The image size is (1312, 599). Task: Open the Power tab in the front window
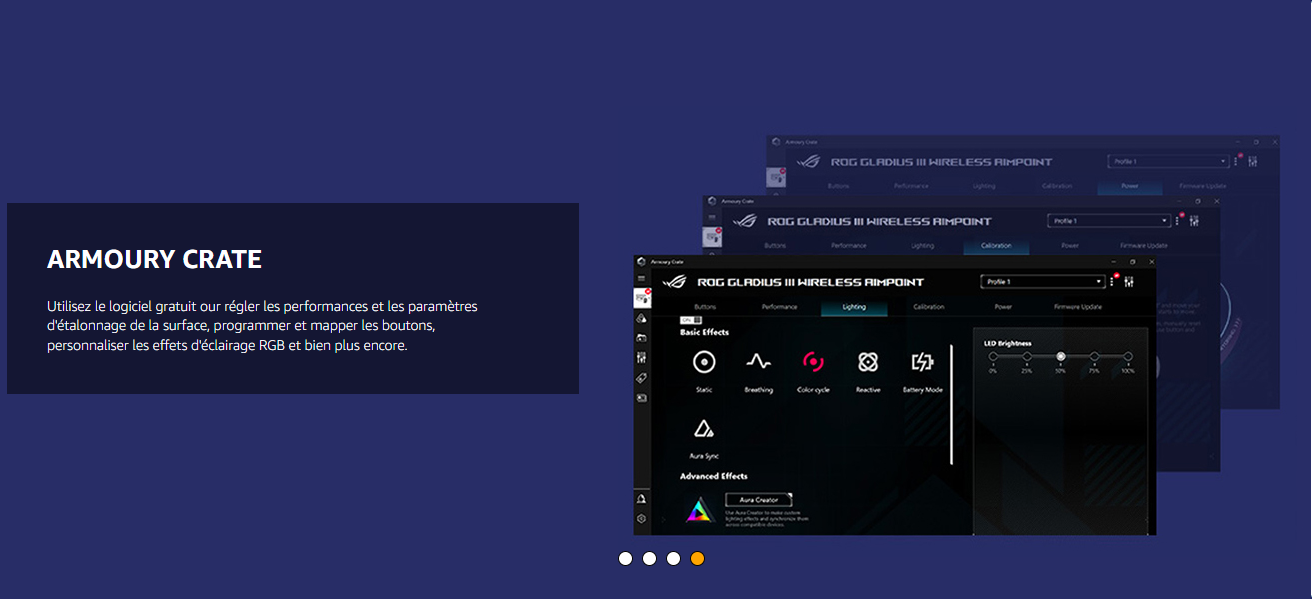point(1003,307)
